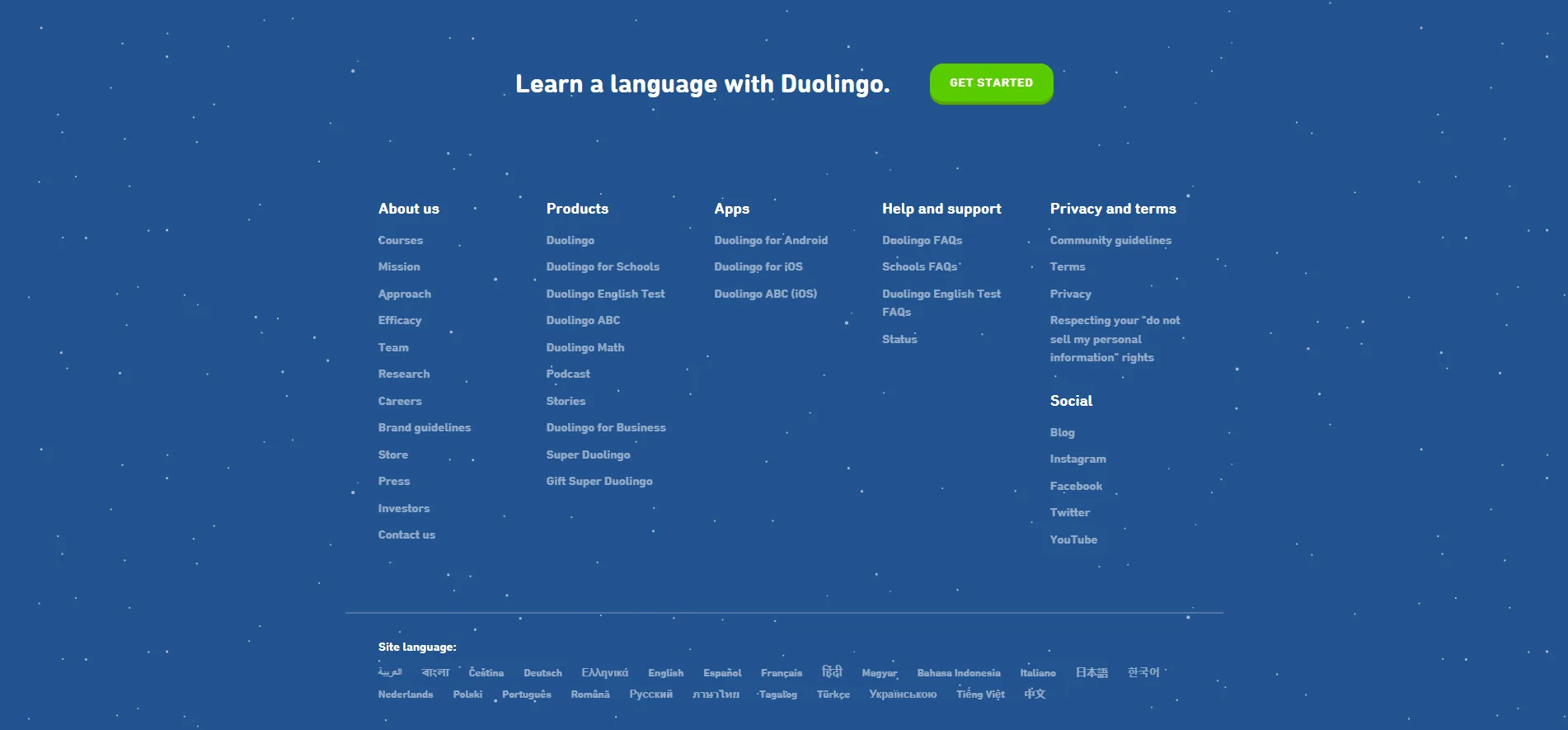Open Duolingo English Test under Products
Screen dimensions: 1568x730
point(605,294)
